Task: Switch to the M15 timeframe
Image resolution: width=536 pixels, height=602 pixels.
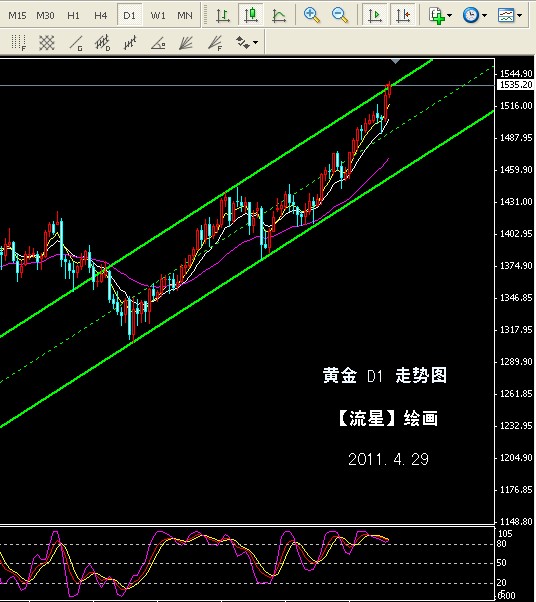Action: (x=17, y=15)
